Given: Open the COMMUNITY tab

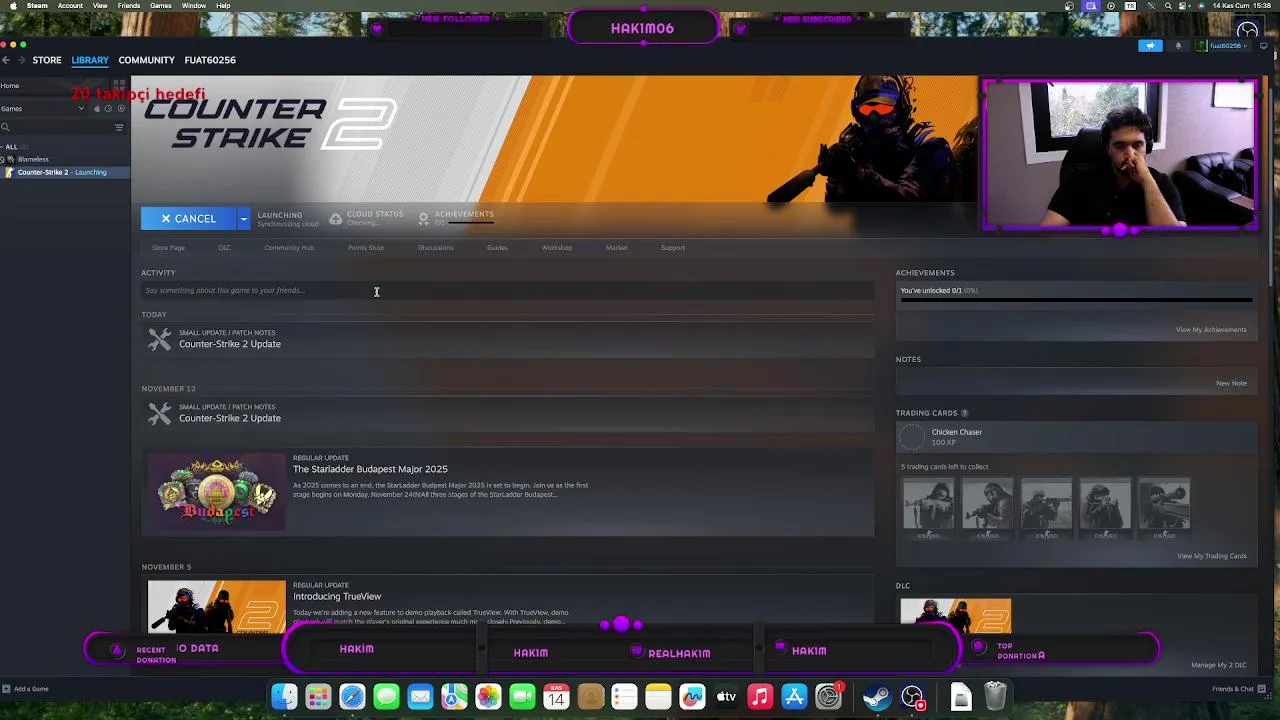Looking at the screenshot, I should [x=146, y=60].
